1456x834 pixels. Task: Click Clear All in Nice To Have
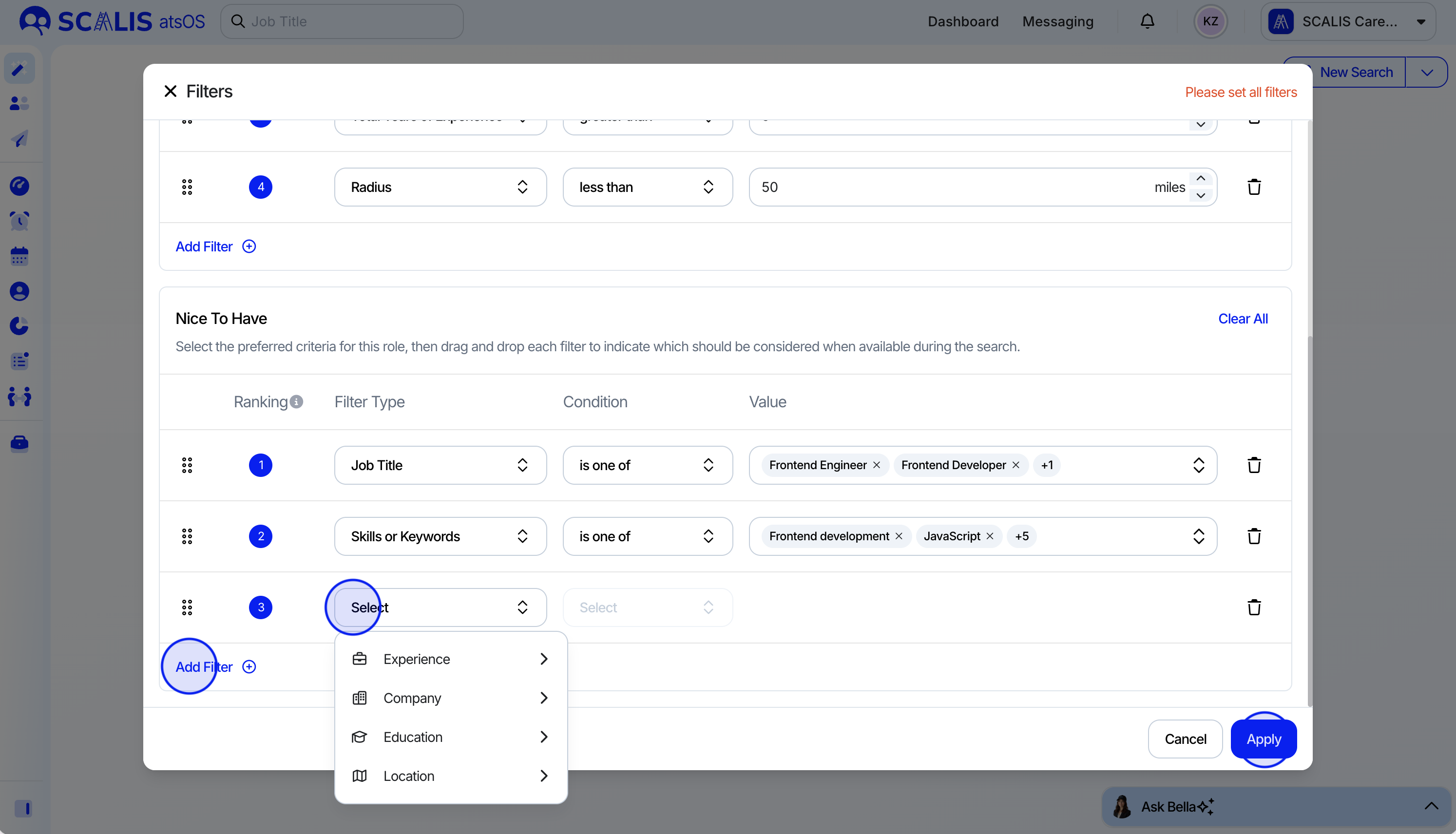click(x=1243, y=319)
